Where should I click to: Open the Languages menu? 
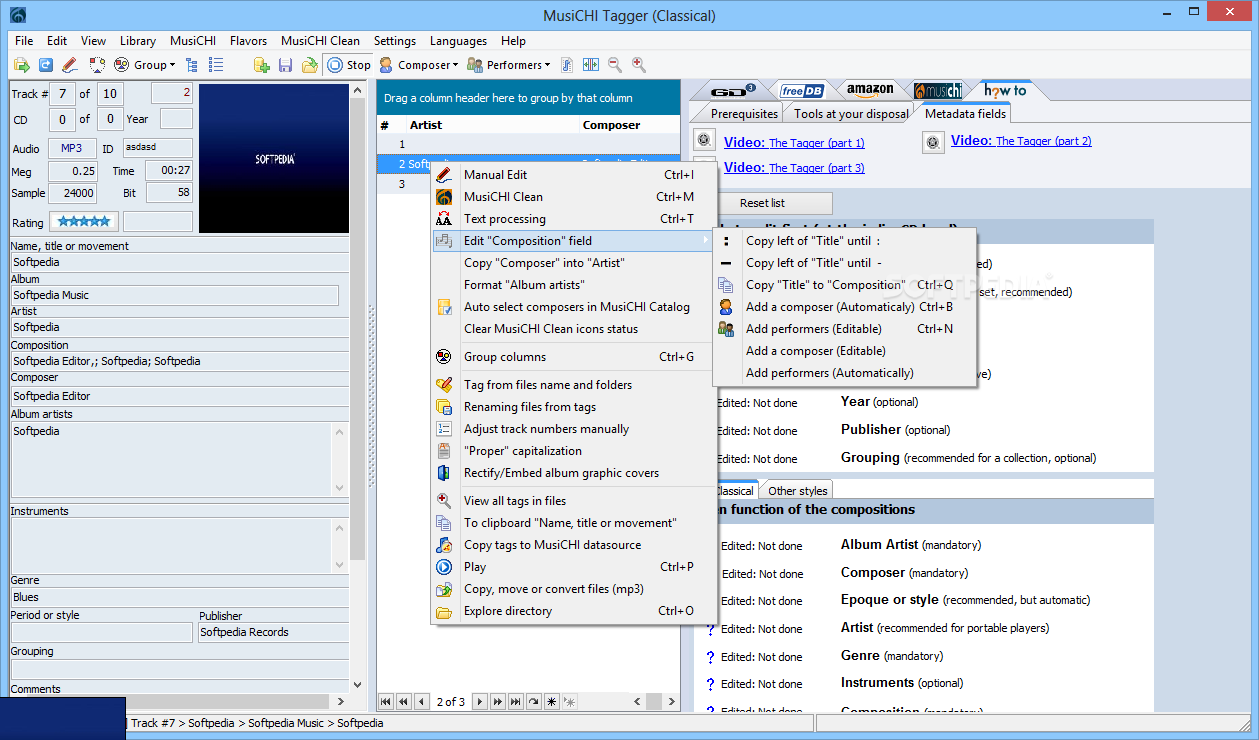click(458, 41)
